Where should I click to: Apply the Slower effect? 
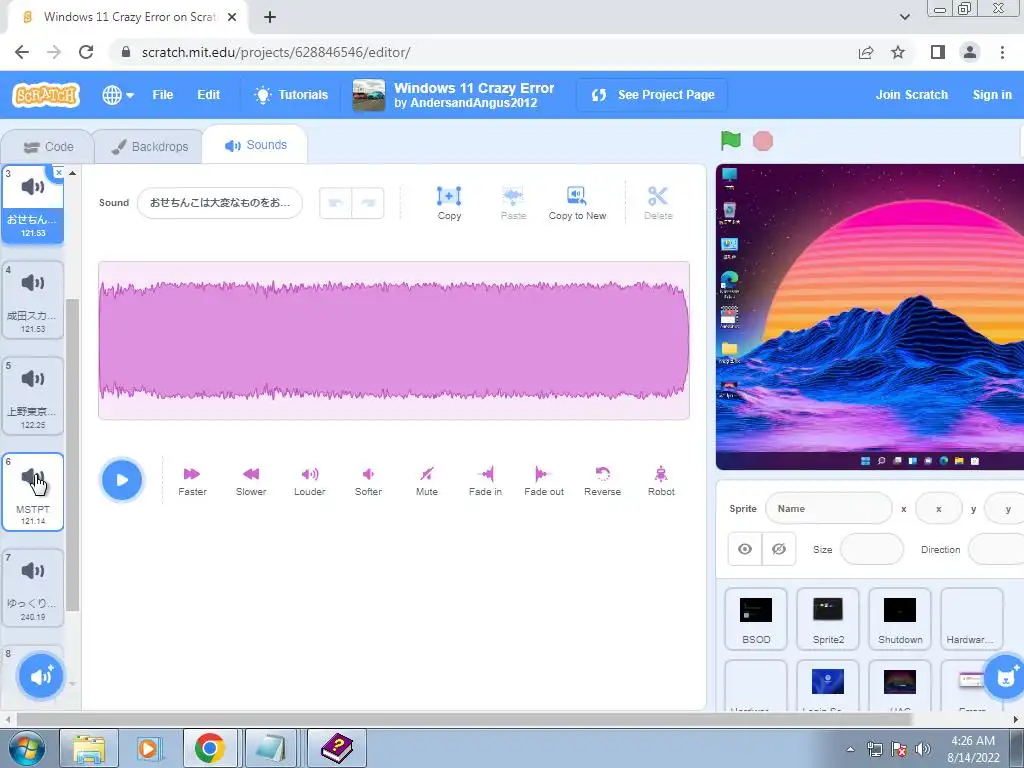click(x=251, y=481)
